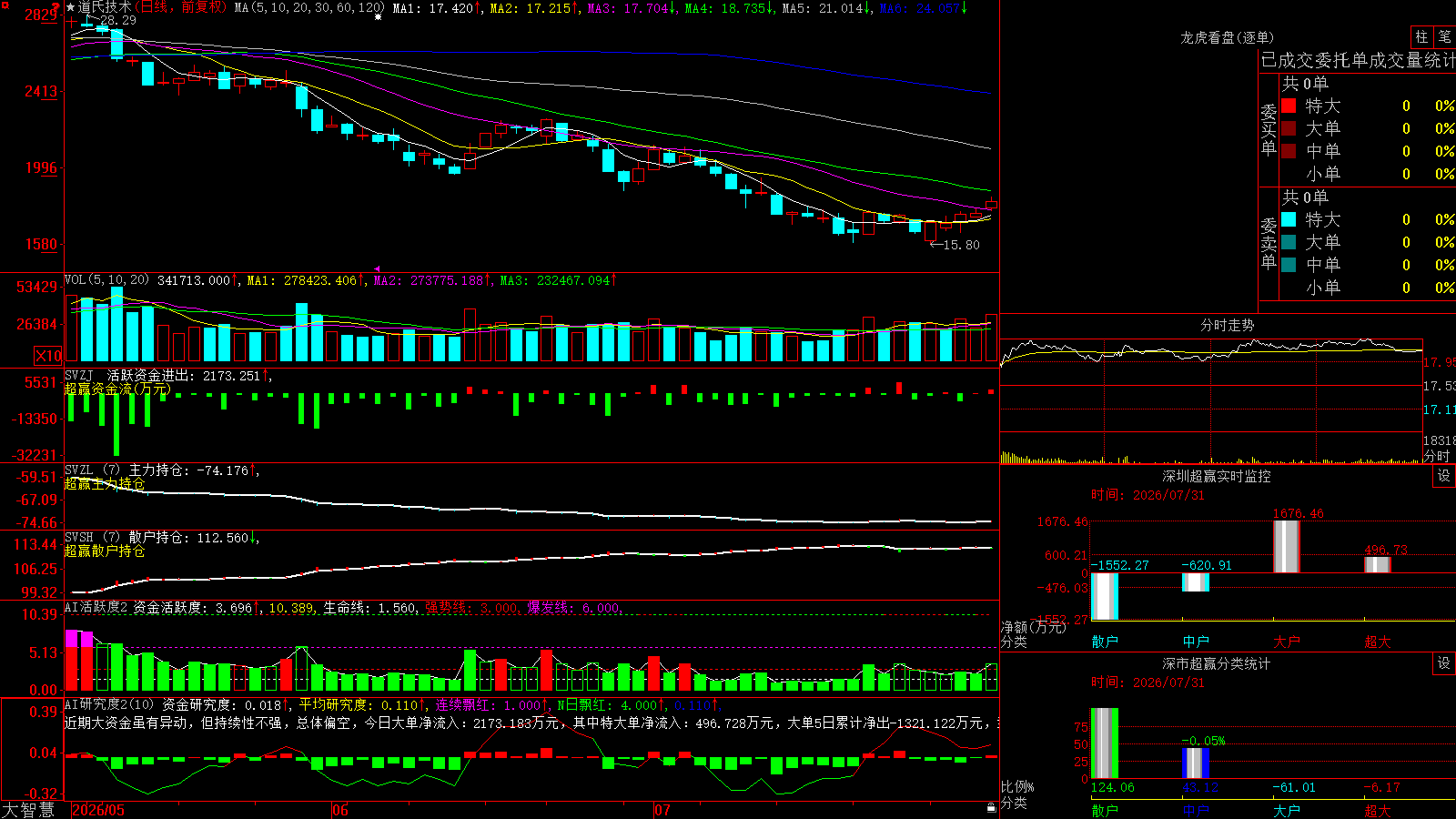1456x819 pixels.
Task: Switch to 笔 tick view in 龙虎看盘
Action: click(x=1444, y=36)
